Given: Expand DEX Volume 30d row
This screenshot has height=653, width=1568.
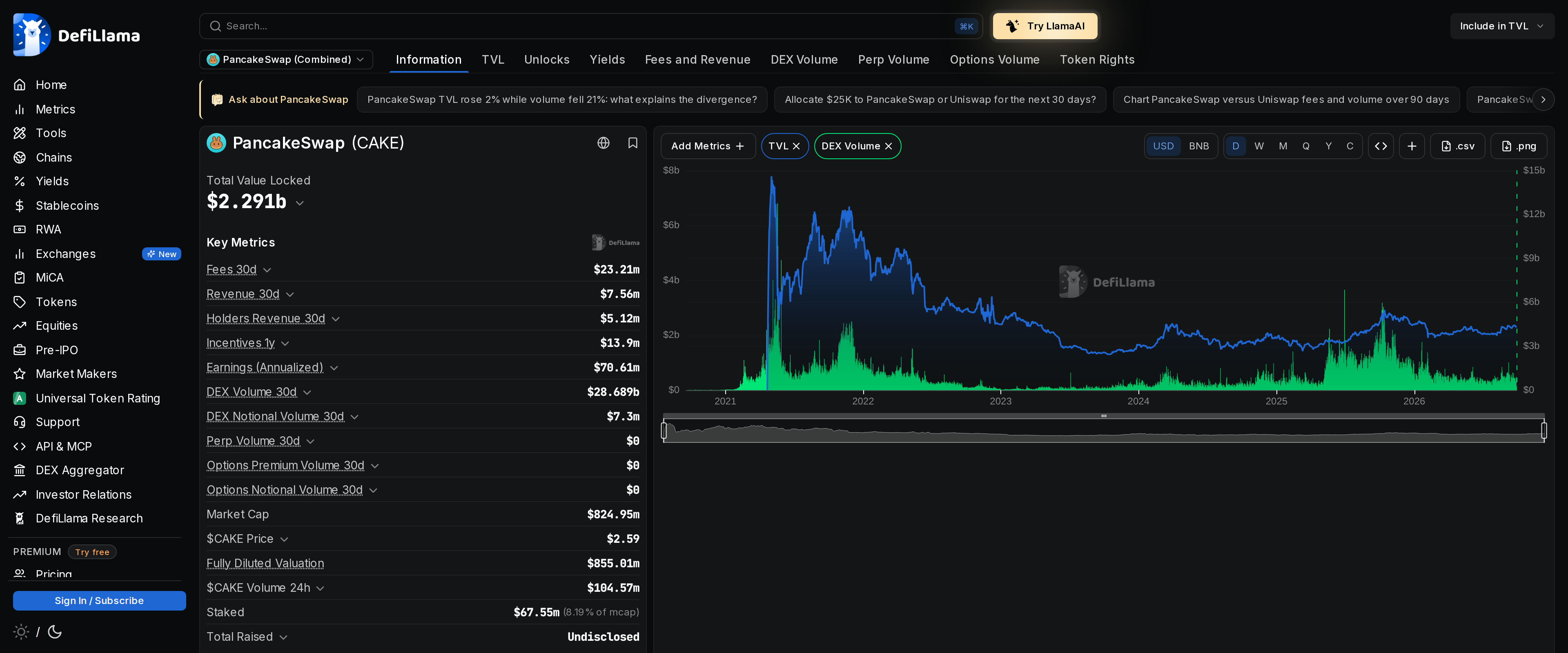Looking at the screenshot, I should 307,393.
